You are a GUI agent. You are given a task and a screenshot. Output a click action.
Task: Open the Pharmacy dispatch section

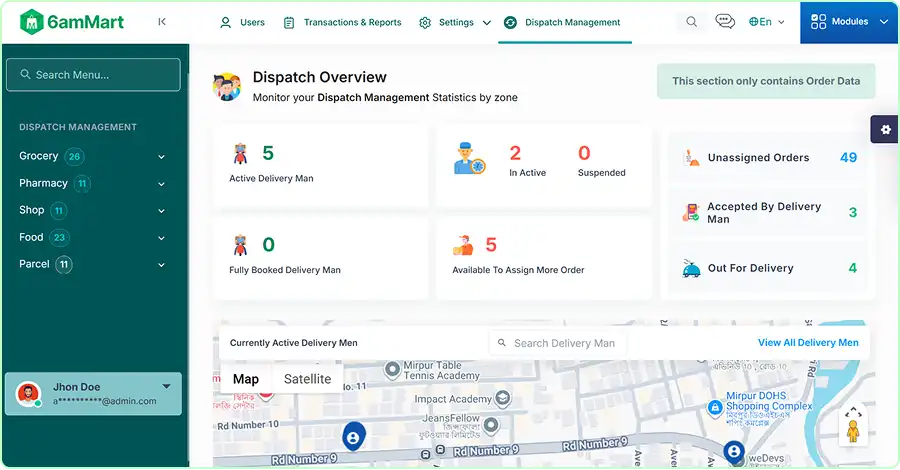tap(92, 184)
